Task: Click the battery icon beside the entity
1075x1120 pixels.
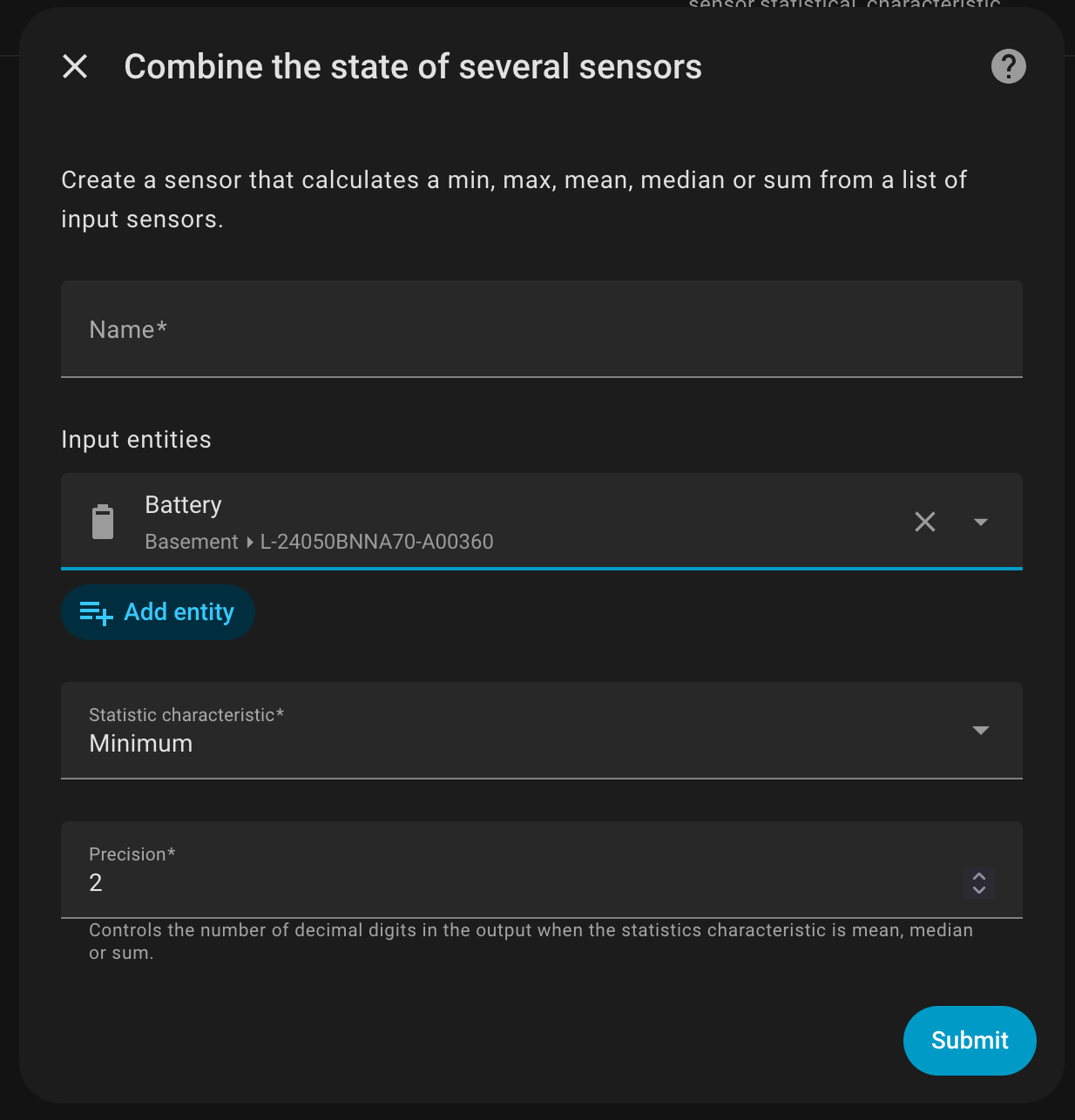Action: click(x=103, y=522)
